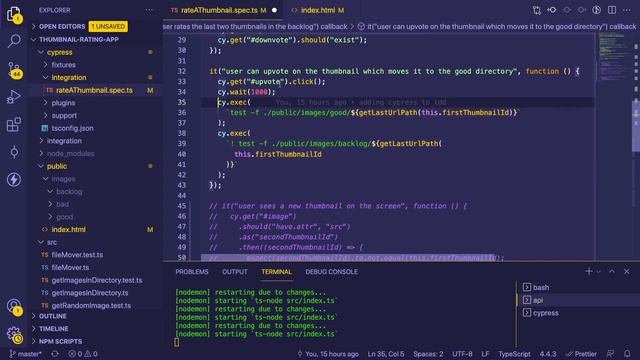Close the terminal panel
Image resolution: width=640 pixels, height=360 pixels.
click(627, 271)
